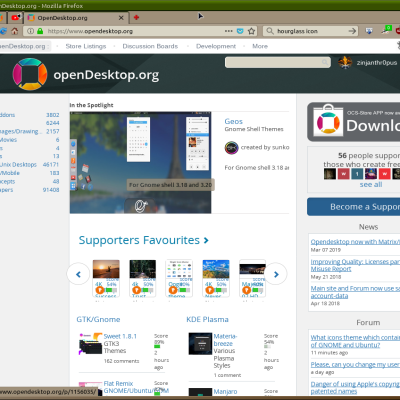Open a new tab with plus icon

click(x=136, y=17)
